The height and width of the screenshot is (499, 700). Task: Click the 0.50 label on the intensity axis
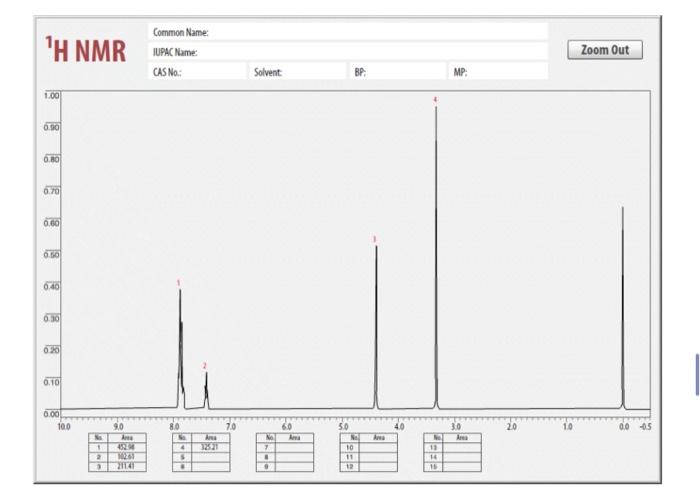click(x=51, y=254)
